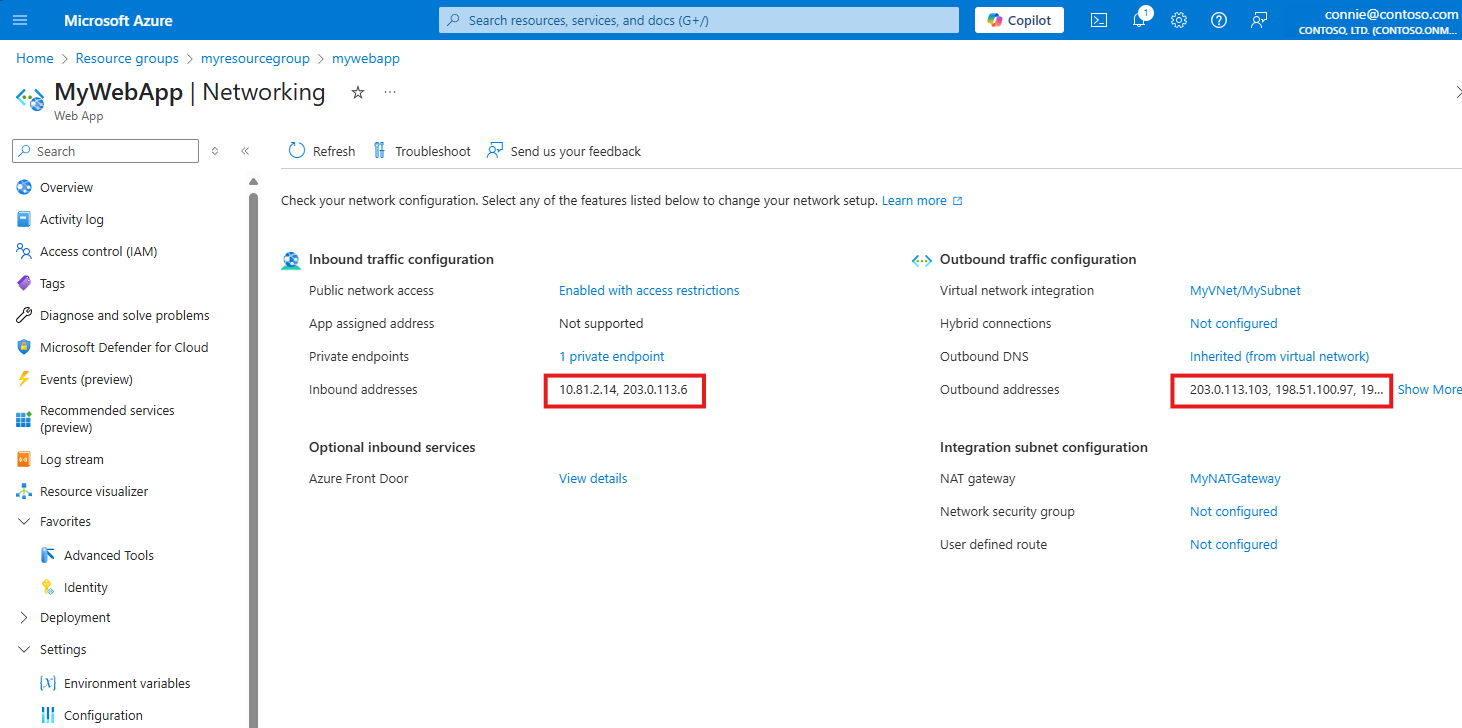Open Microsoft Defender for Cloud

coord(124,347)
